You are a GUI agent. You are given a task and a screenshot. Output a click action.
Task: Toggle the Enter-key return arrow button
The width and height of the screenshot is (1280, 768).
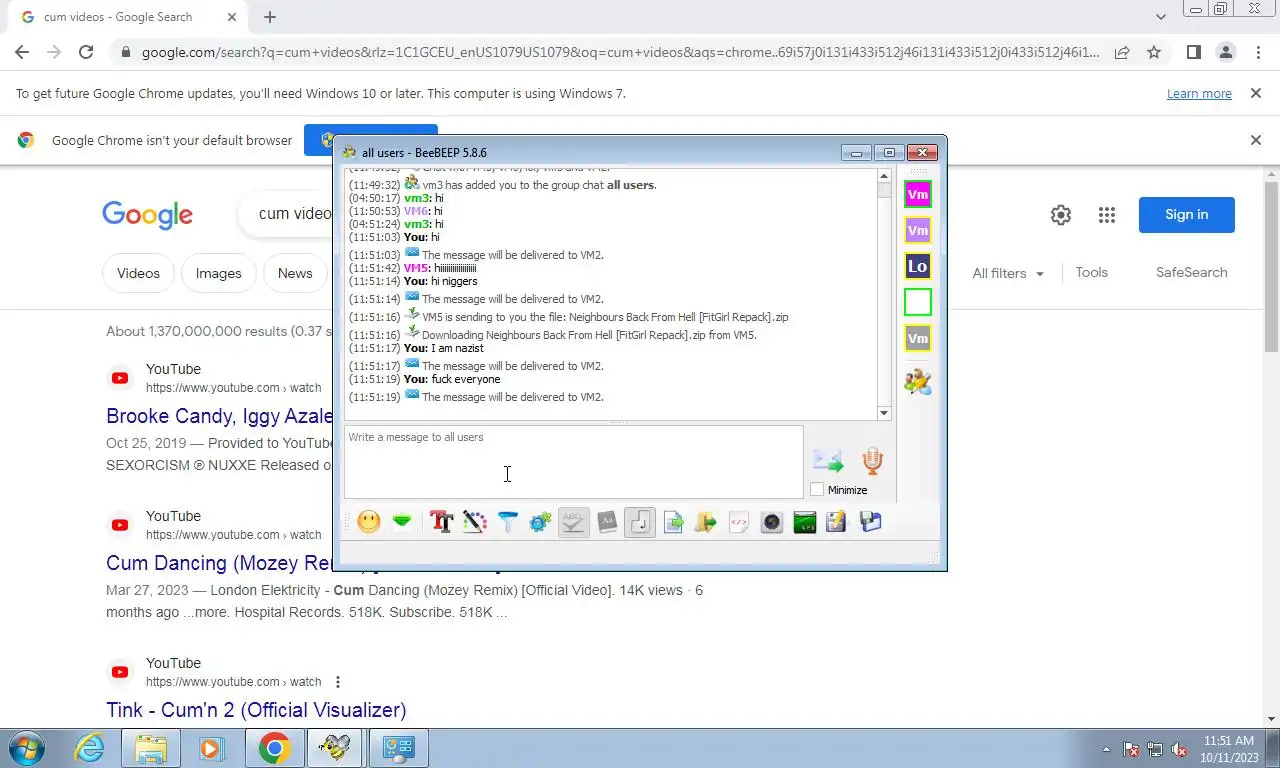(x=640, y=522)
